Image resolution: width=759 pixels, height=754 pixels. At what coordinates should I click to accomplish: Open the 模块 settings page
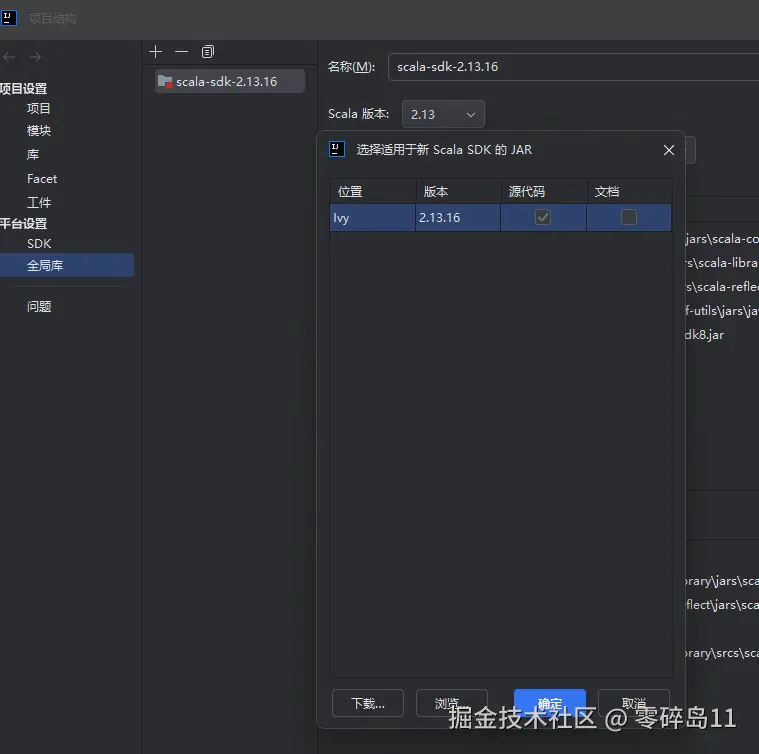point(39,131)
